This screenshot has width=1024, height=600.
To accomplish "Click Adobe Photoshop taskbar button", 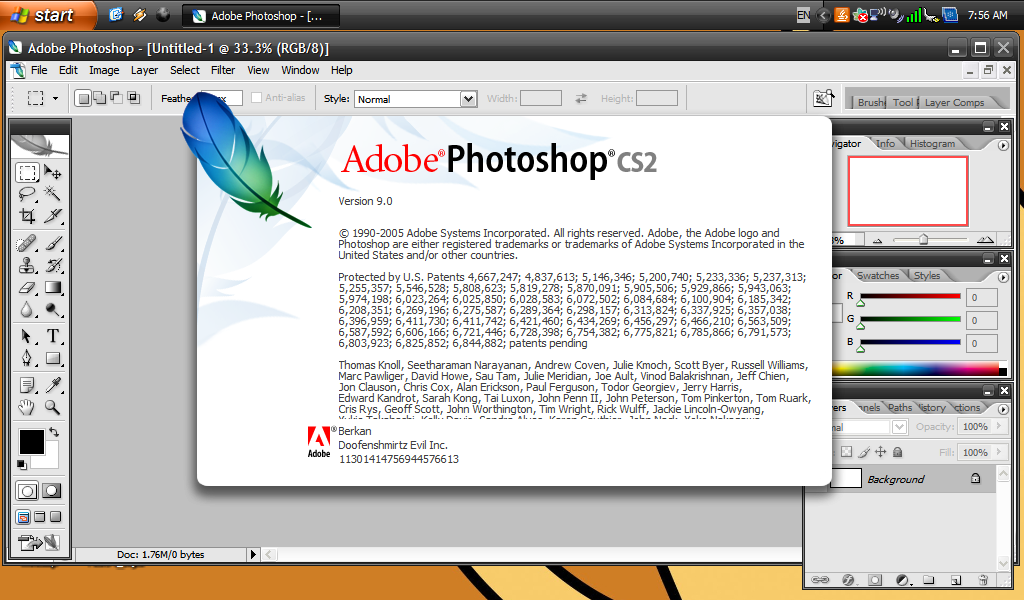I will pos(261,16).
